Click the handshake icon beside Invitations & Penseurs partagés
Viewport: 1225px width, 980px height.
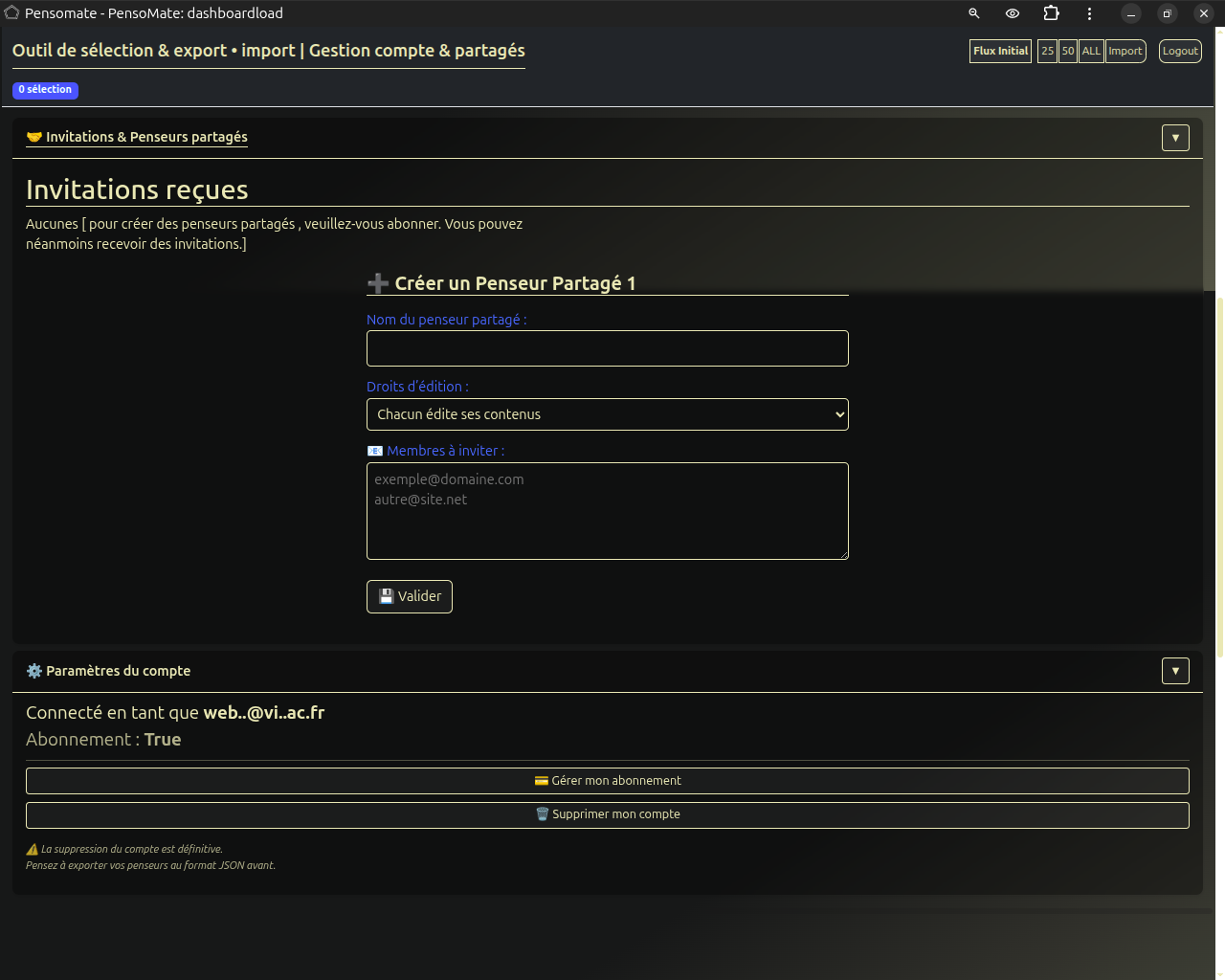tap(35, 137)
